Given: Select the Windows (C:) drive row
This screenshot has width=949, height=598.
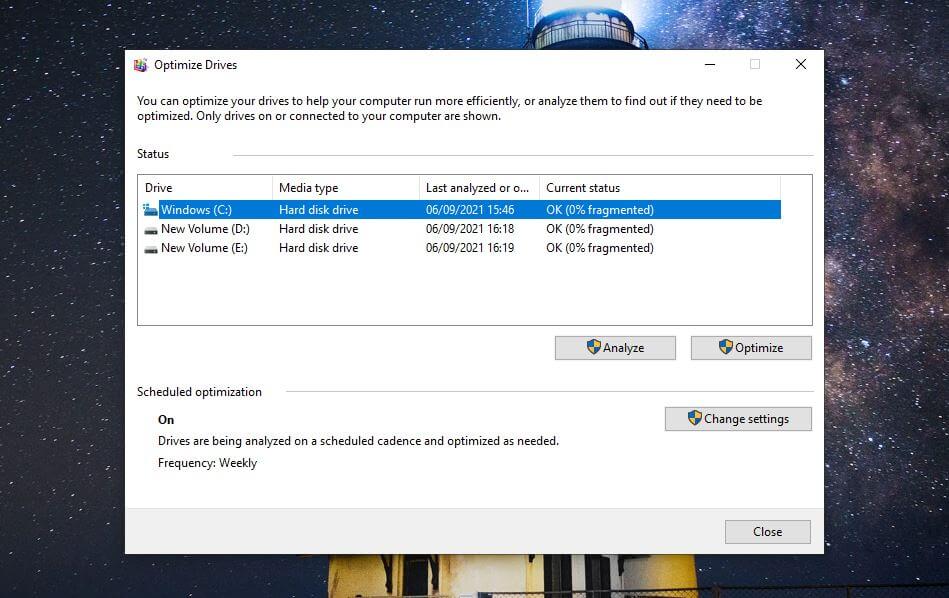Looking at the screenshot, I should (462, 209).
